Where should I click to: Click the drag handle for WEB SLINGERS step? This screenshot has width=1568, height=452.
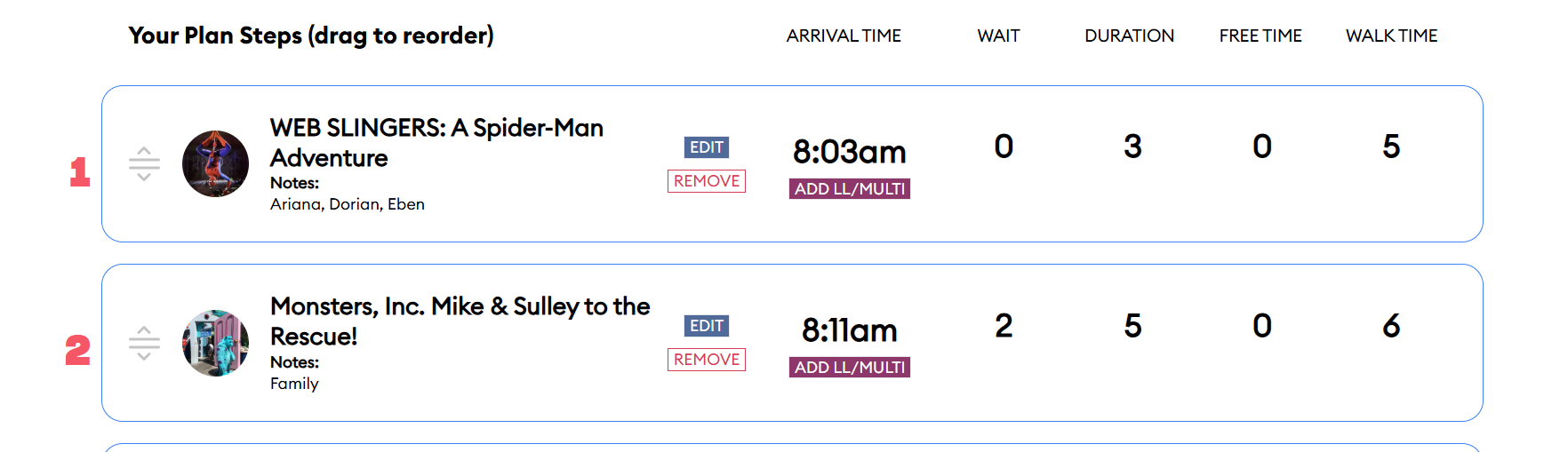tap(144, 164)
